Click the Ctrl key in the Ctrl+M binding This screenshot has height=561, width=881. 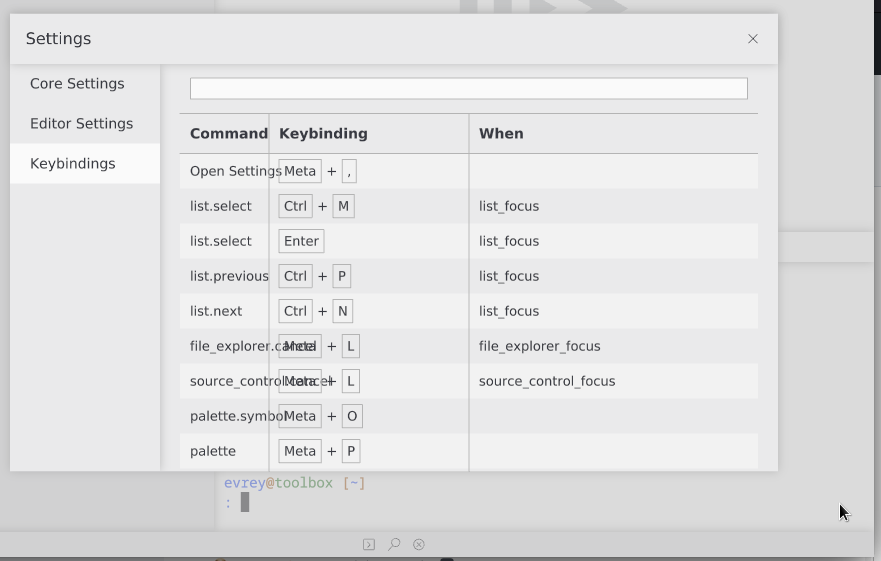pos(296,206)
